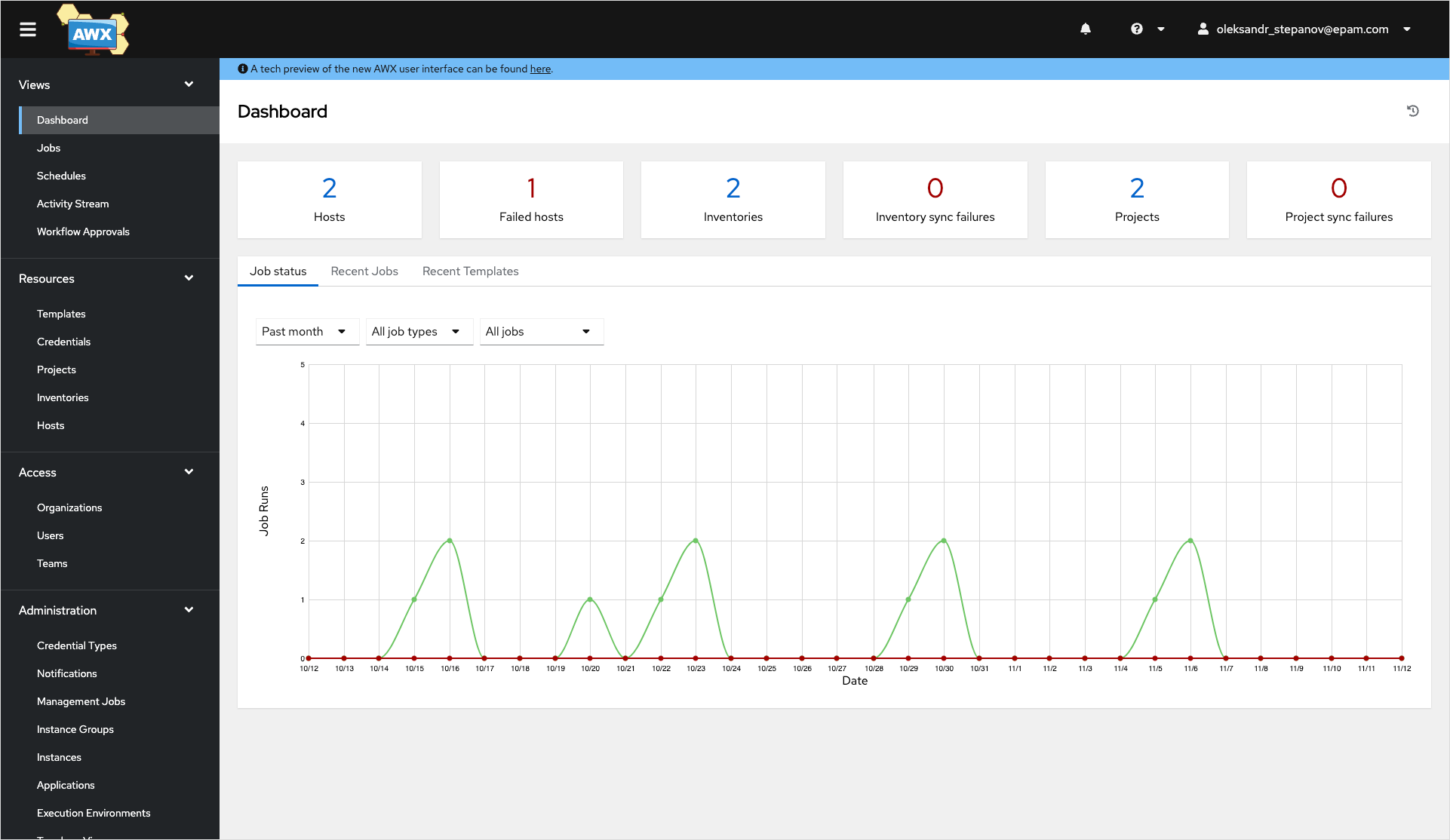1450x840 pixels.
Task: Click the here link in tech preview banner
Action: (x=540, y=68)
